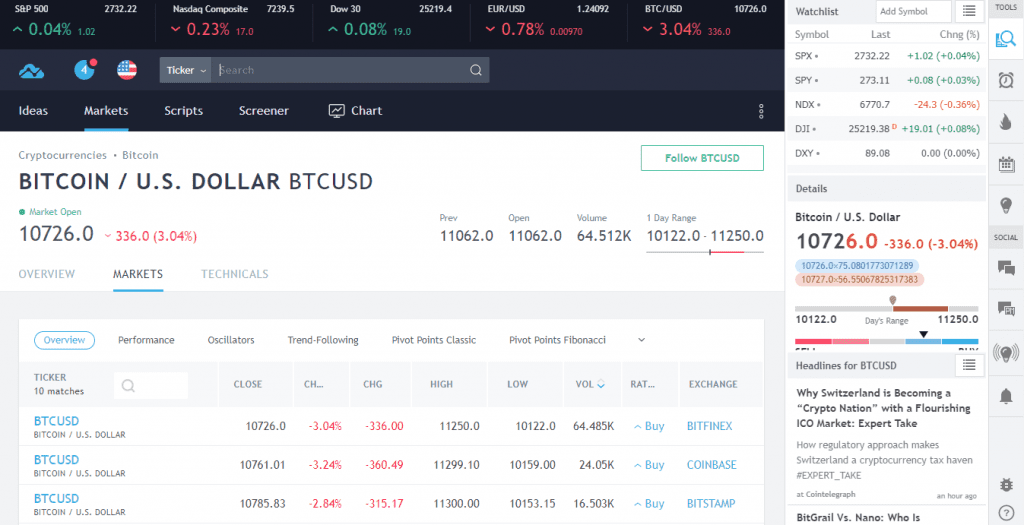Click the S&P 500 ticker tape item
1024x525 pixels.
tap(77, 21)
